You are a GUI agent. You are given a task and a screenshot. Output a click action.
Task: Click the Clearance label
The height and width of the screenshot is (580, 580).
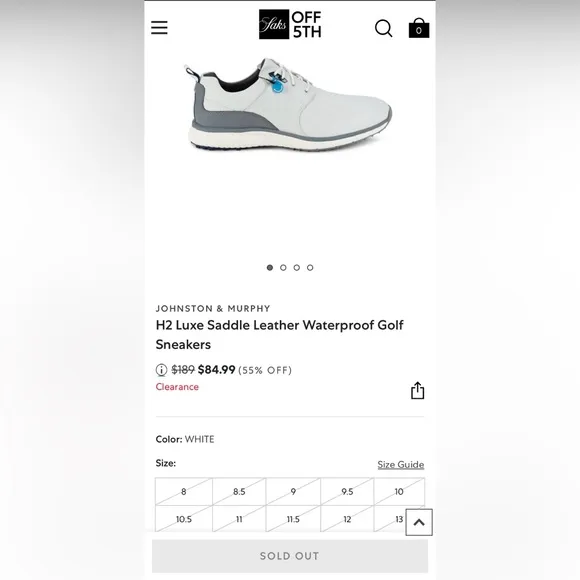177,387
